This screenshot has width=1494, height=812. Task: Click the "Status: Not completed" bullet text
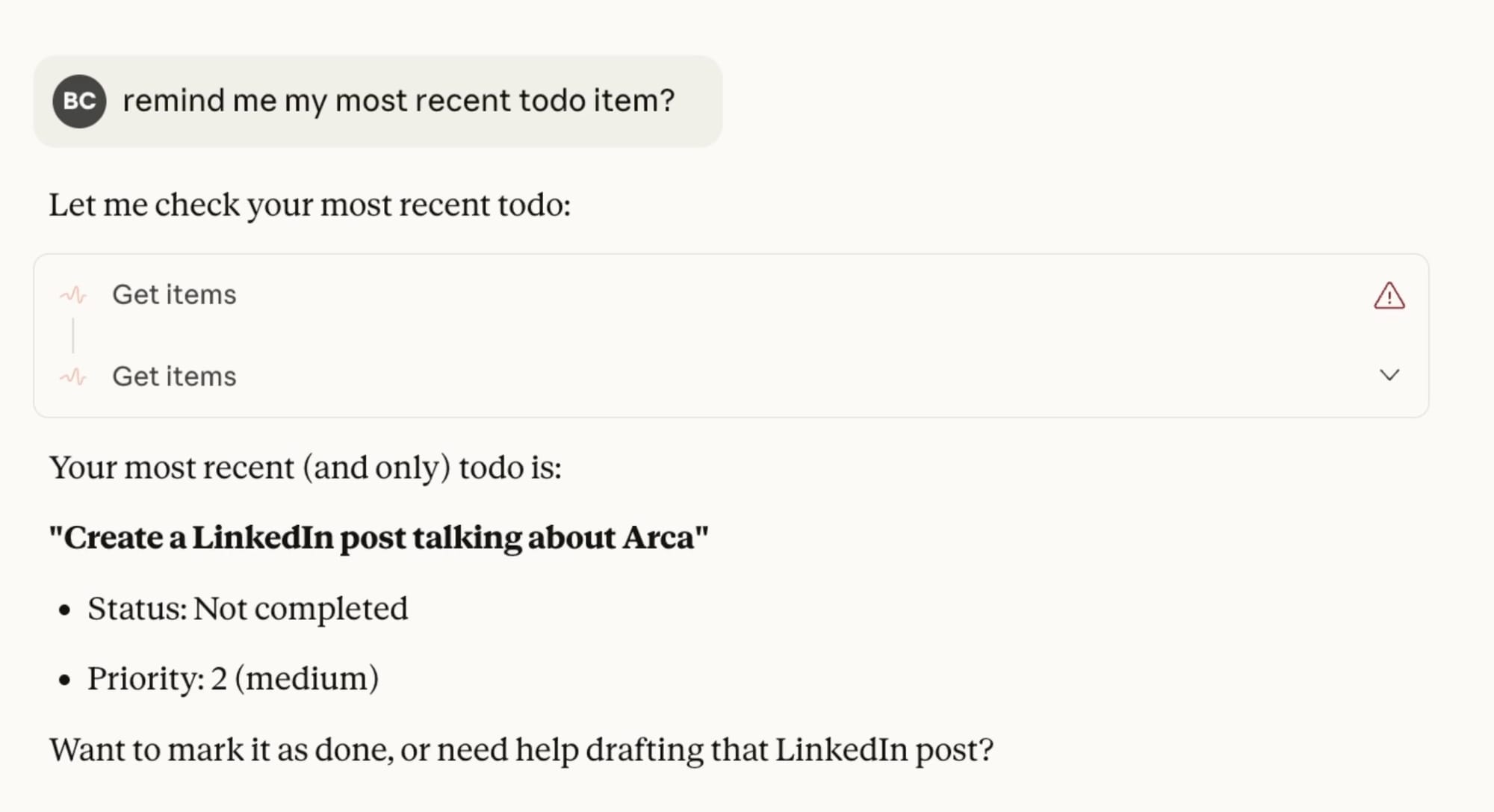(x=247, y=609)
